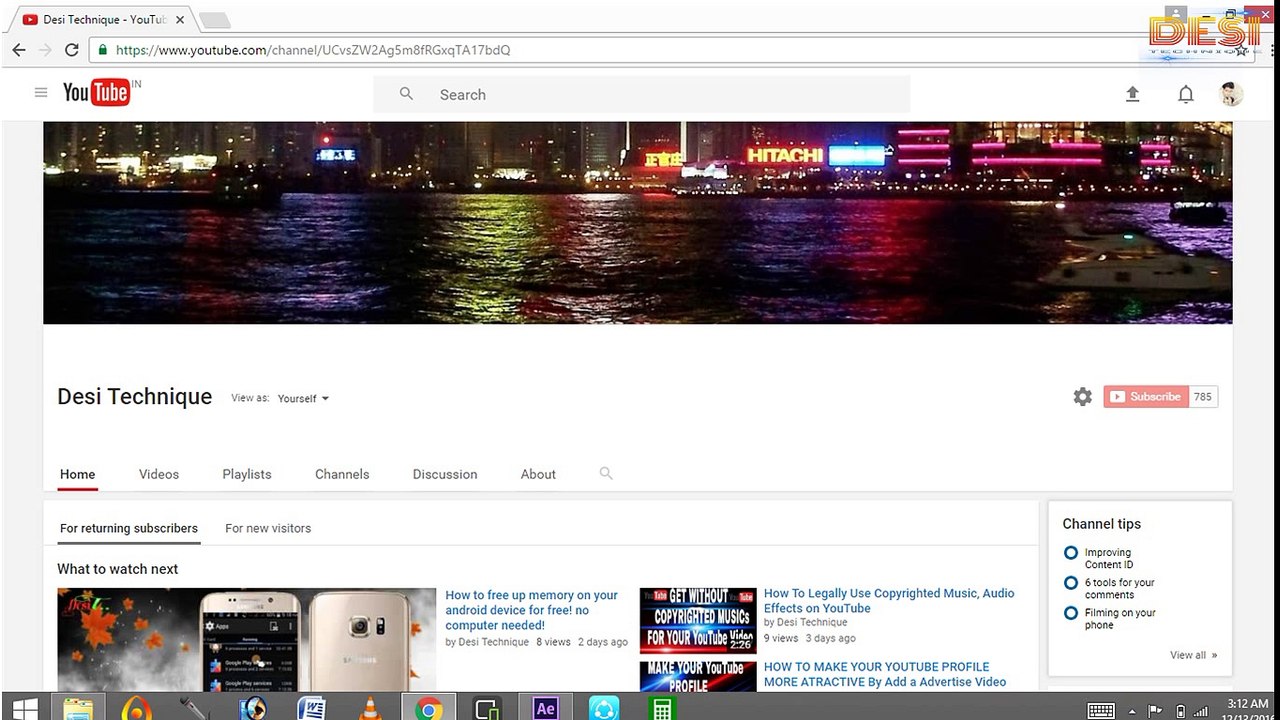1280x720 pixels.
Task: Play the 'Make Your YouTube Profile' thumbnail
Action: 698,675
